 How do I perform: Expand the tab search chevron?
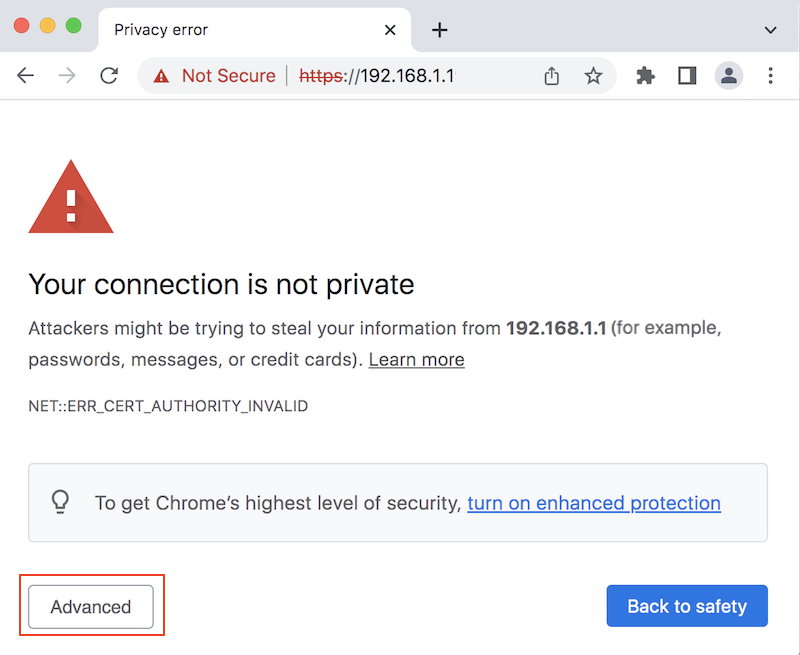tap(770, 30)
